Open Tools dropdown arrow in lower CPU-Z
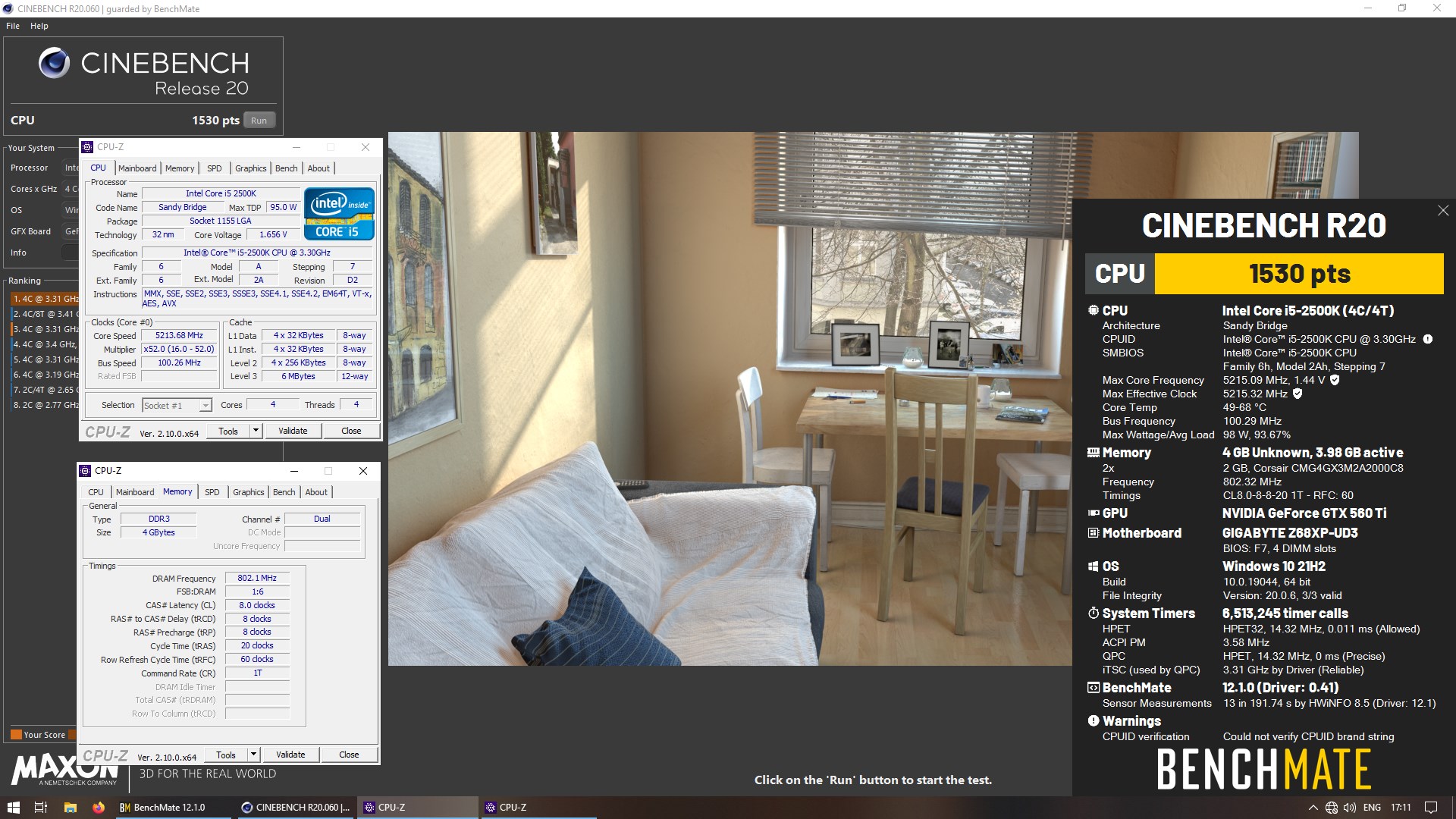1456x819 pixels. point(253,755)
